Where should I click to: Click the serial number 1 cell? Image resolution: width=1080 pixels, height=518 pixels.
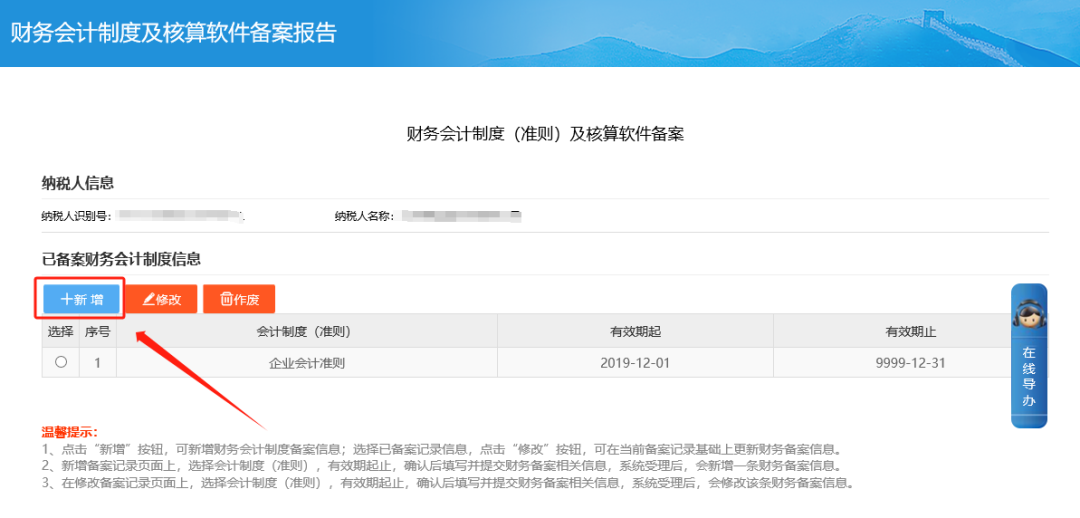(x=98, y=362)
